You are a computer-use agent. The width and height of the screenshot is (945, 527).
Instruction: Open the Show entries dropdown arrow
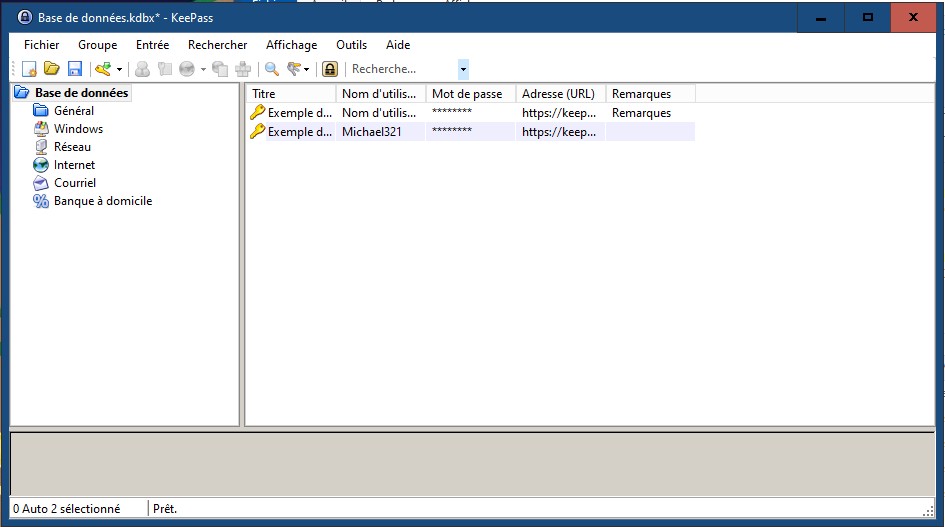[307, 69]
